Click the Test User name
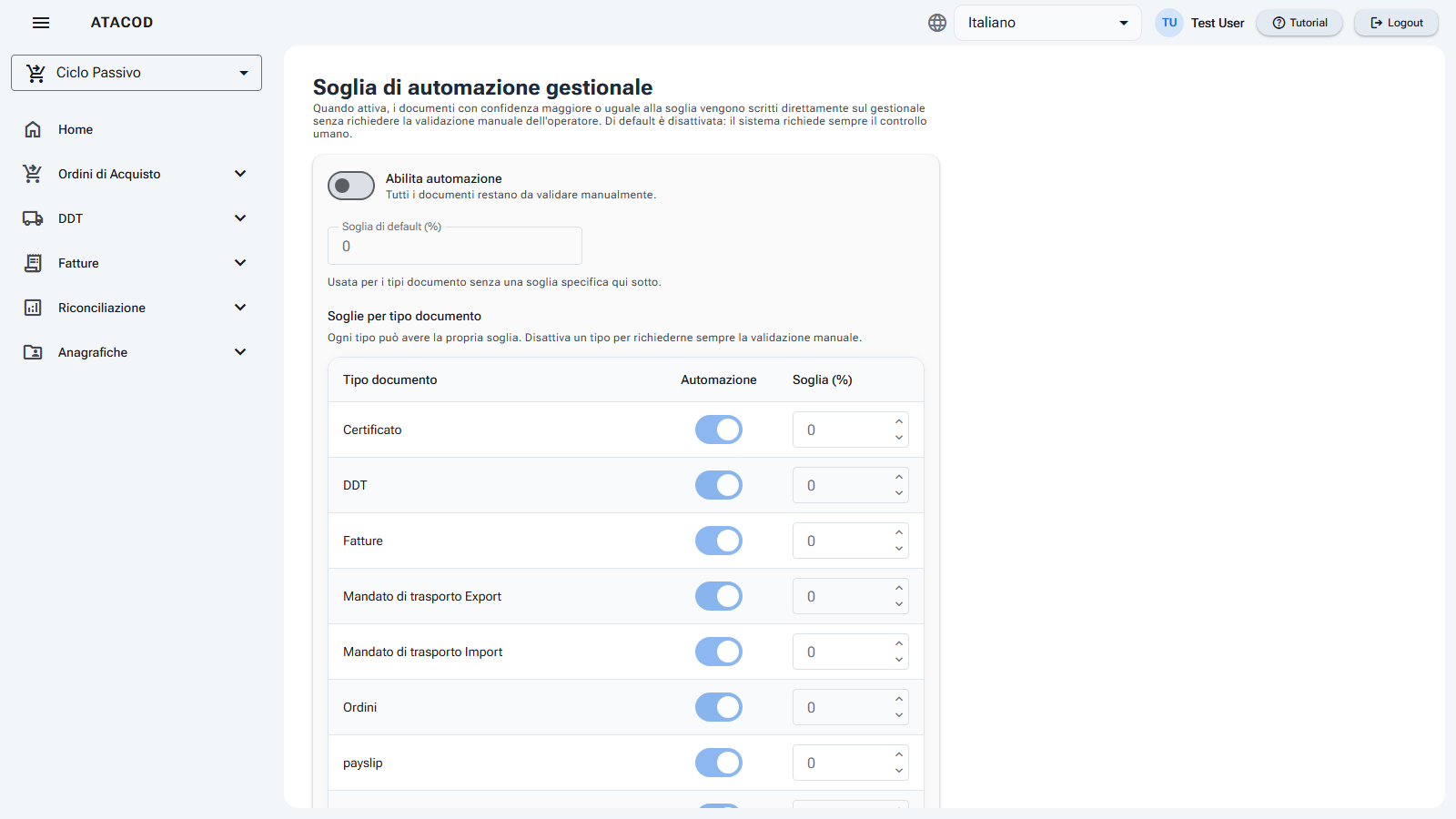This screenshot has height=819, width=1456. tap(1218, 23)
